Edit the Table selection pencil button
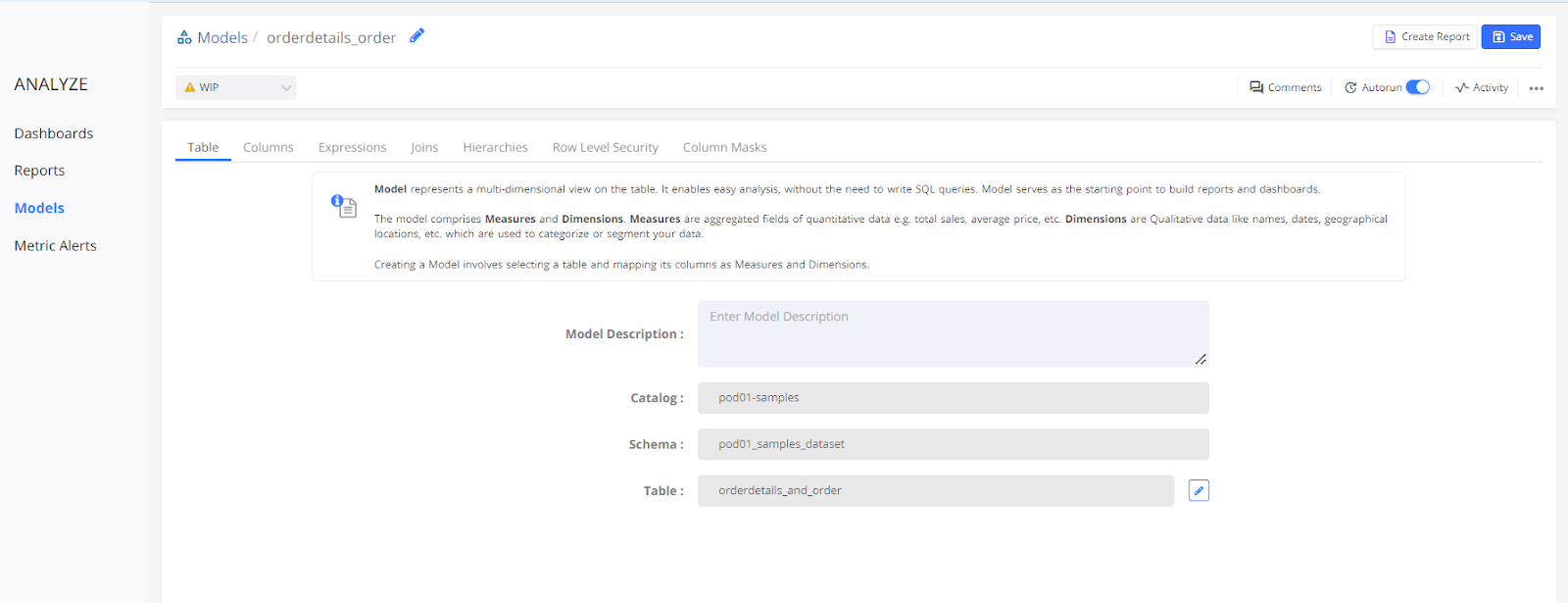This screenshot has height=603, width=1568. tap(1199, 490)
